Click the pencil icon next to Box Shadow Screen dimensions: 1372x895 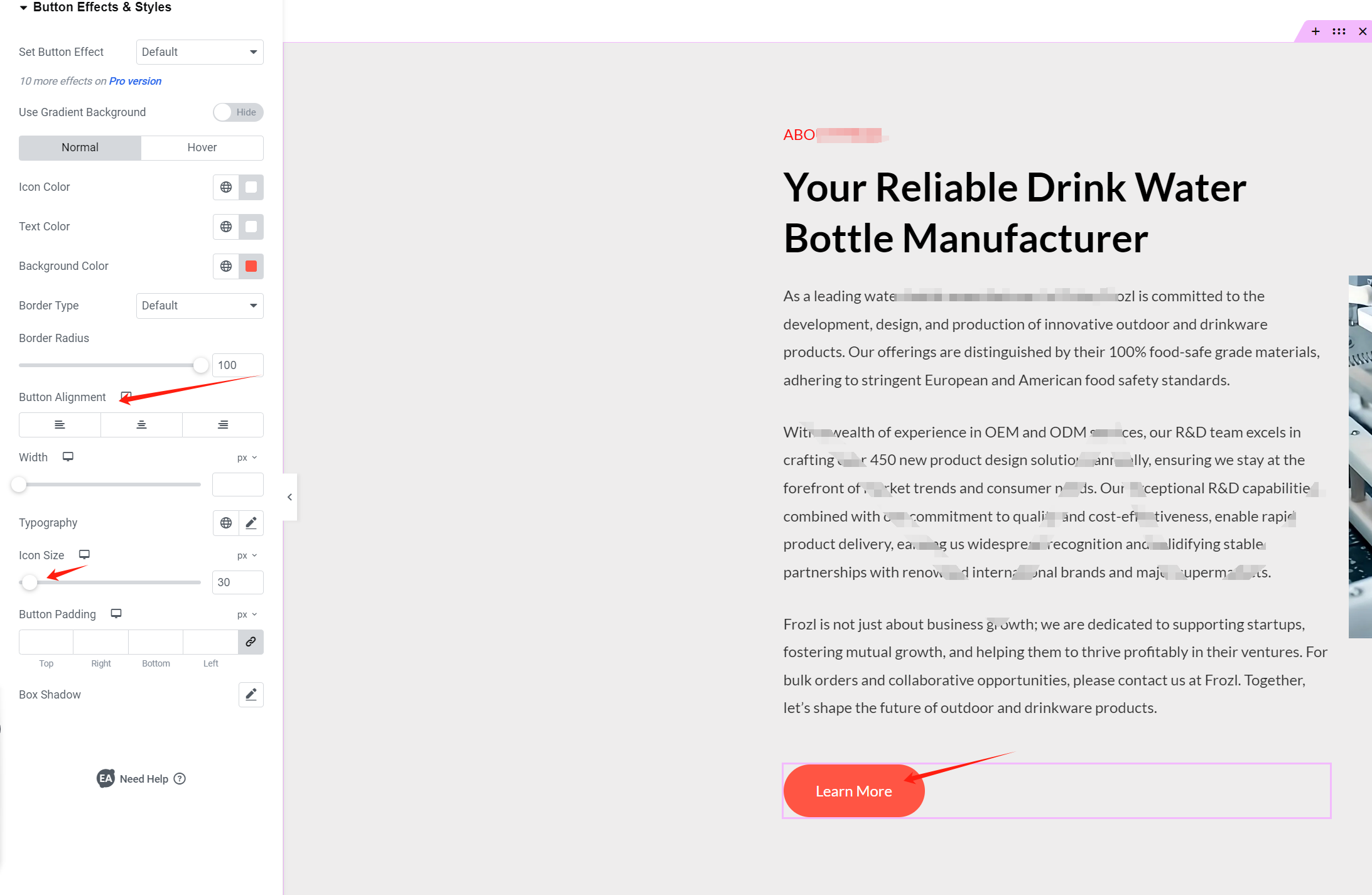251,694
